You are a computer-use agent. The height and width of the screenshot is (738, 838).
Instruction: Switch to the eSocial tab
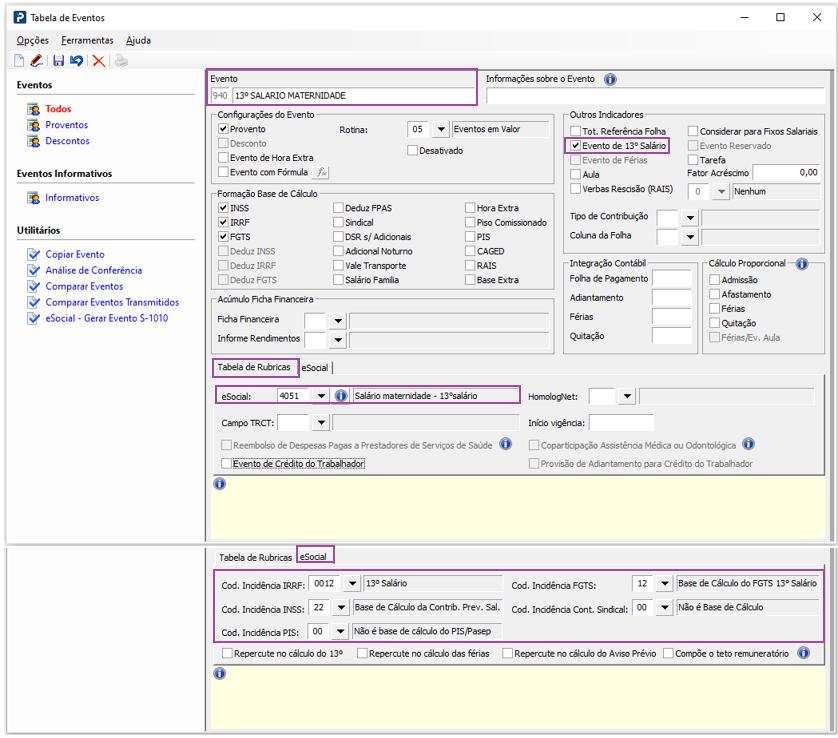click(315, 368)
